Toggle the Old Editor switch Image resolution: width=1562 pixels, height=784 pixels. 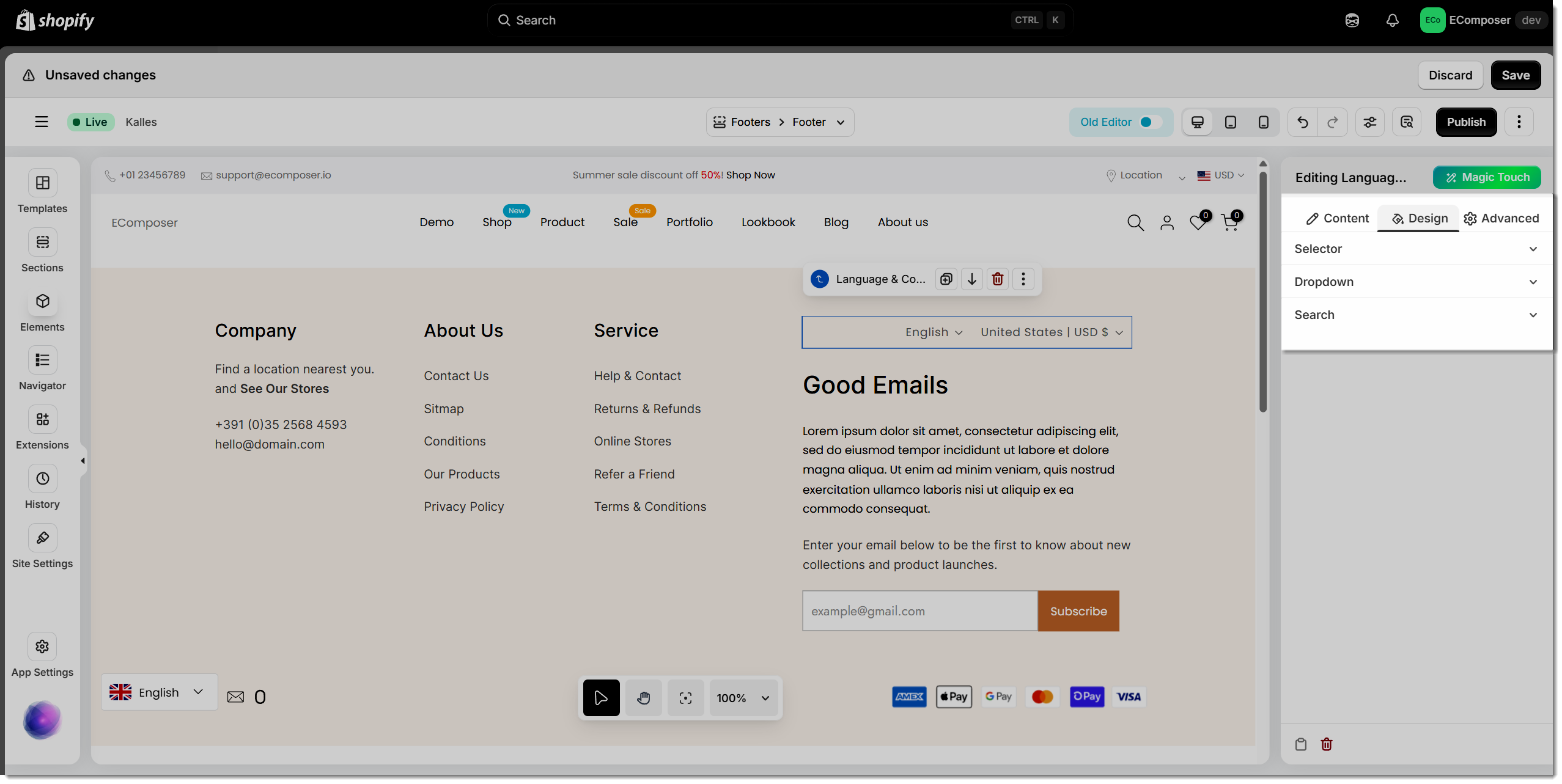coord(1150,122)
